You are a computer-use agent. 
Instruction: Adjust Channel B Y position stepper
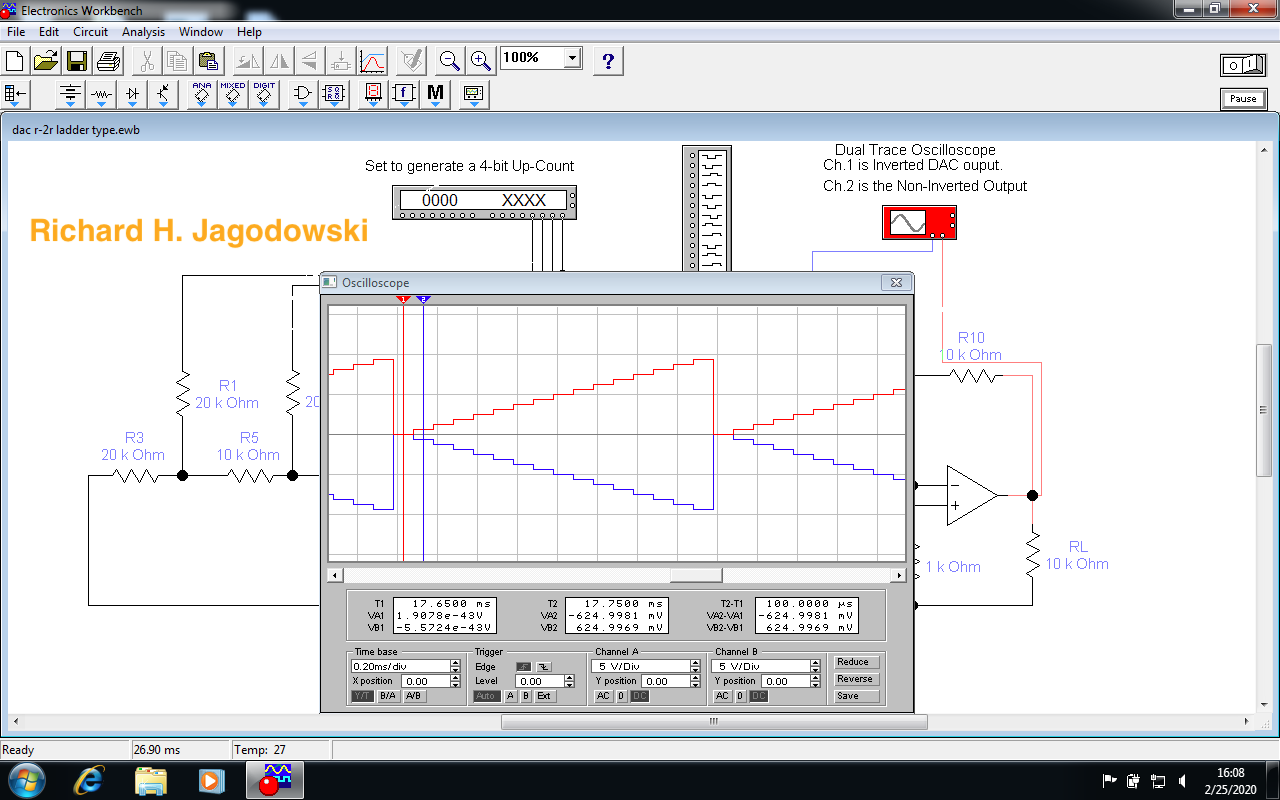pos(815,681)
